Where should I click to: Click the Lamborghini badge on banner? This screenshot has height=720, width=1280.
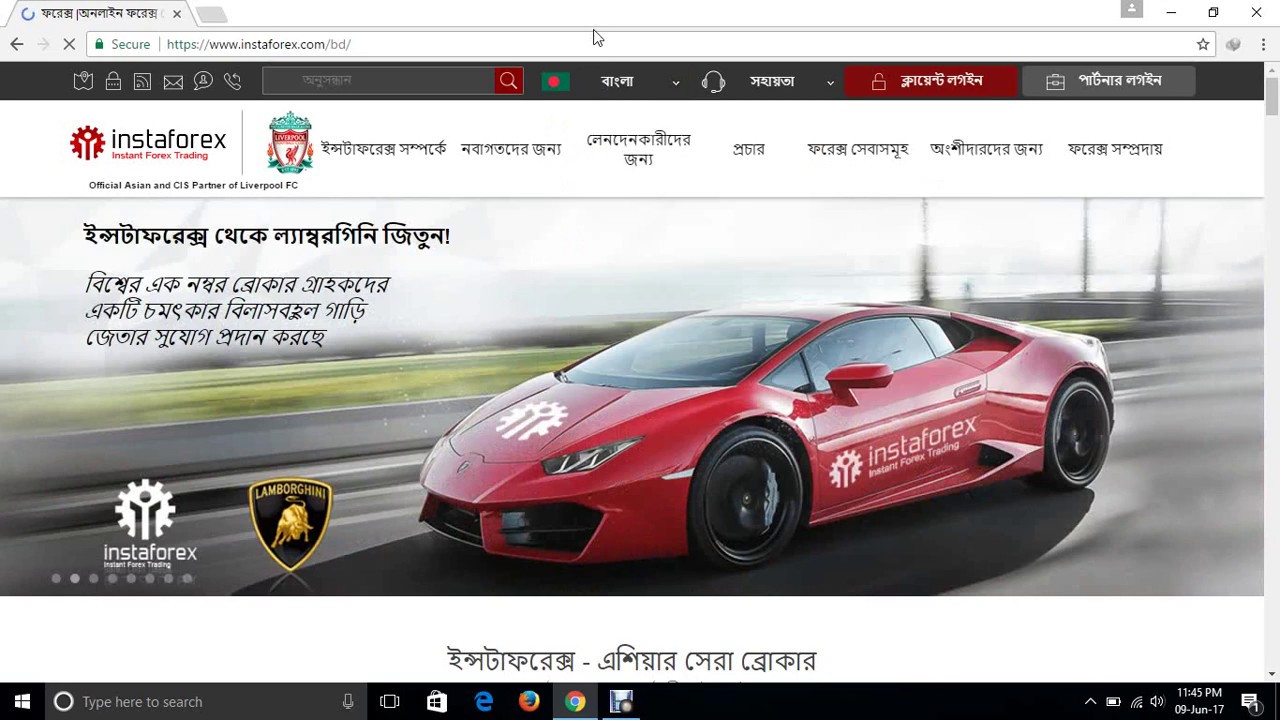point(290,525)
